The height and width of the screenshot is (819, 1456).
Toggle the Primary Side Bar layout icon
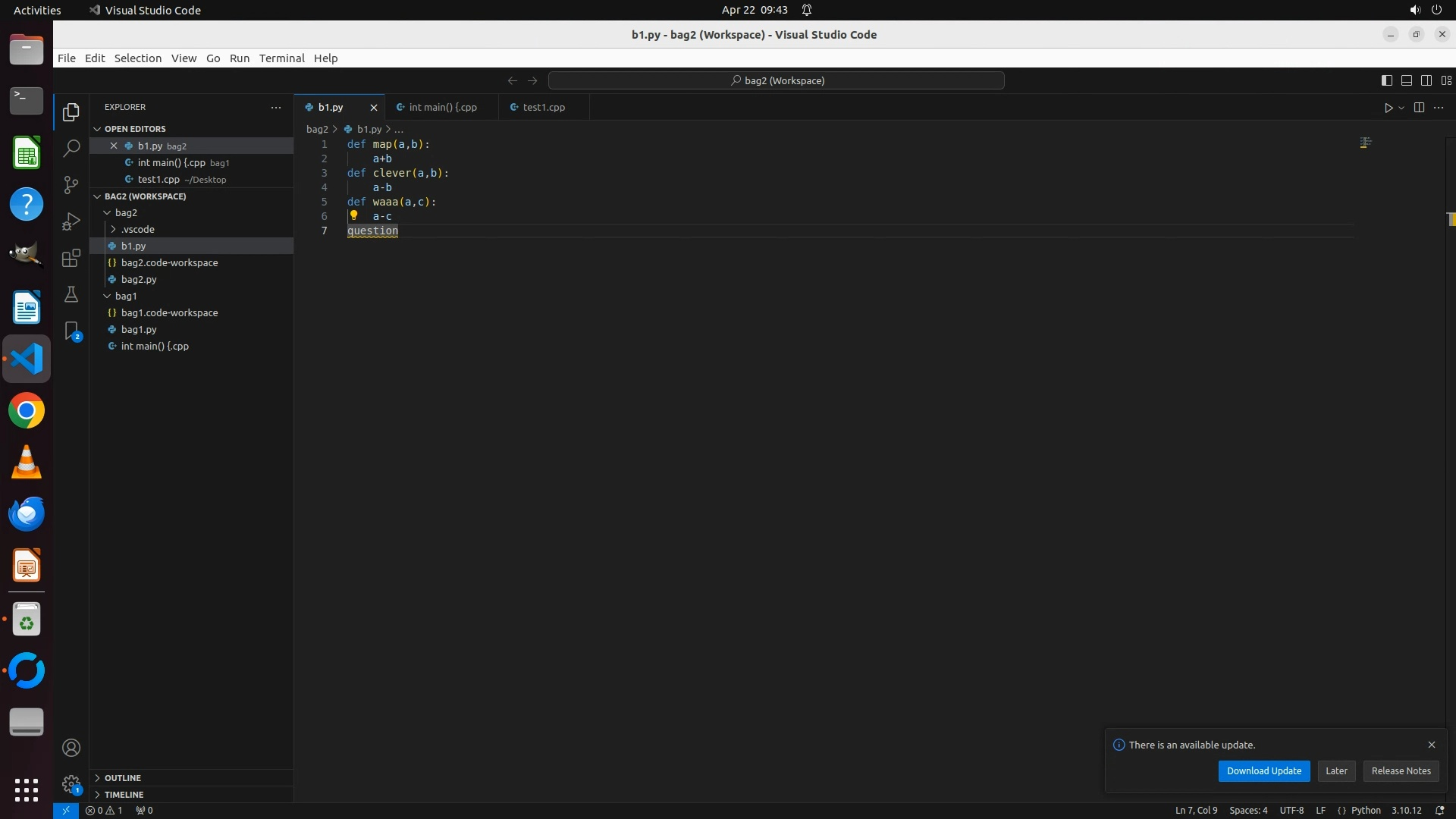(1386, 80)
